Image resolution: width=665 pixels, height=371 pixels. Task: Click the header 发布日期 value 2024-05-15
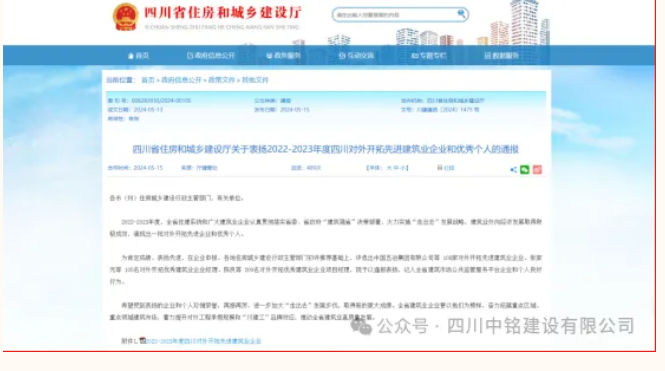click(x=294, y=109)
